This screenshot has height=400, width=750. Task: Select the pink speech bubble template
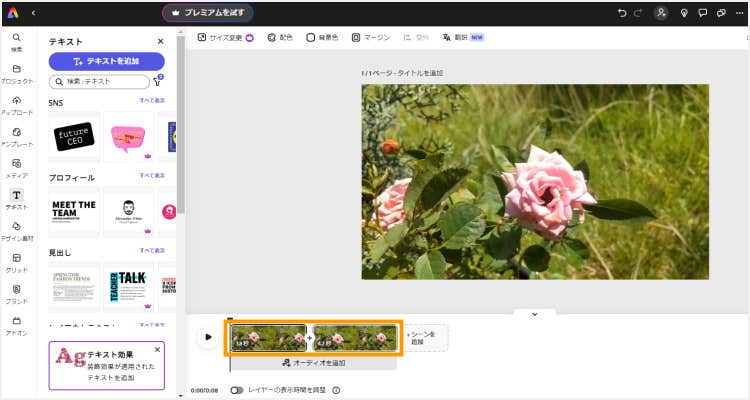coord(128,137)
